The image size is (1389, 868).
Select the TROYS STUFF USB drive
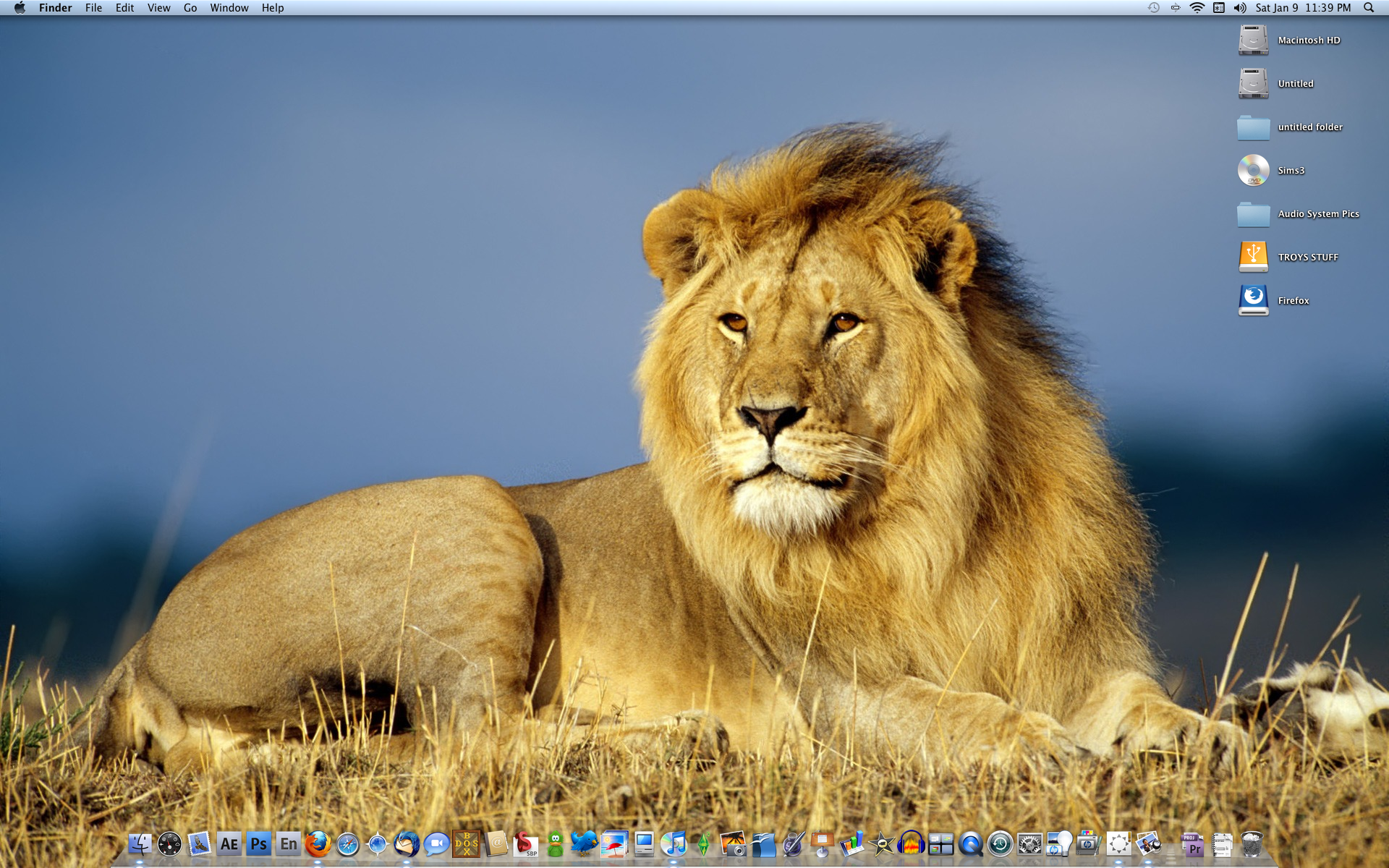tap(1253, 257)
